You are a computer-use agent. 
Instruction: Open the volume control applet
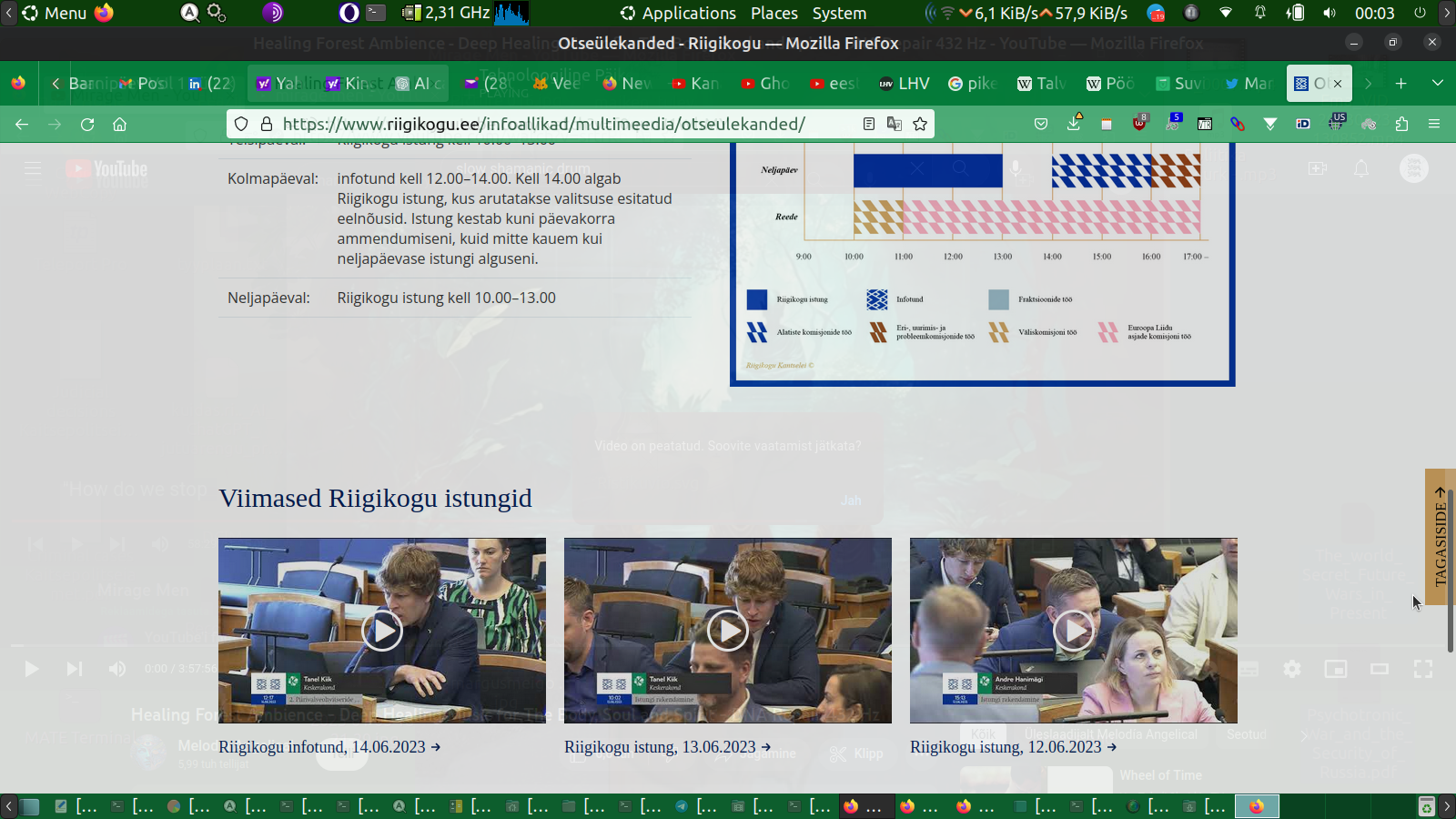tap(1330, 13)
